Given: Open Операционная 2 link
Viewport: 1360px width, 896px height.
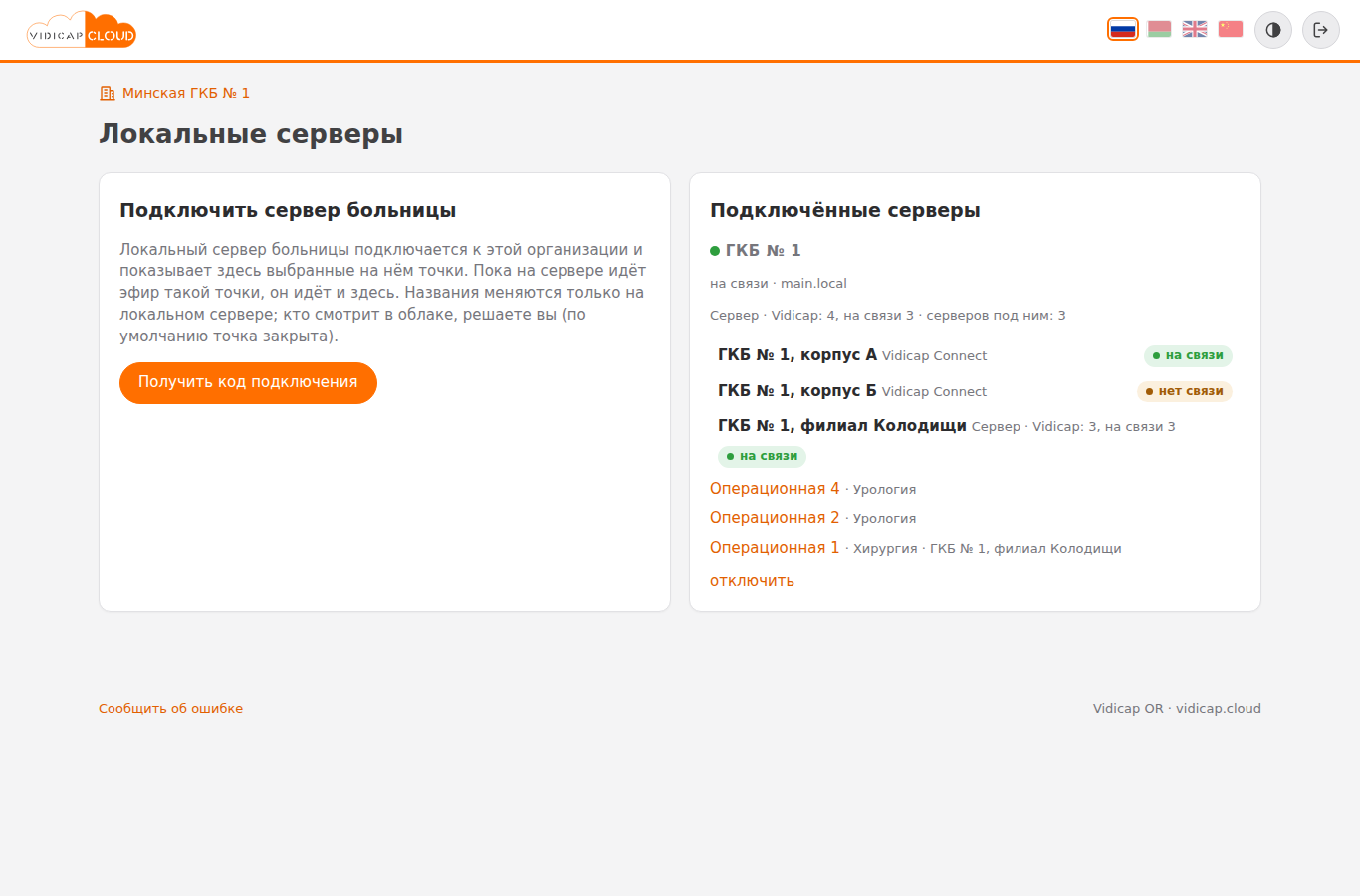Looking at the screenshot, I should click(x=775, y=518).
